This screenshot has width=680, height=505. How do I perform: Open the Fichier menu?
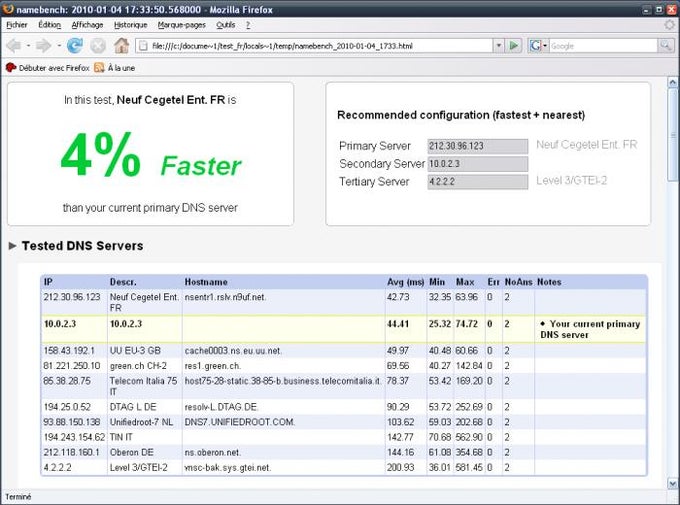17,25
